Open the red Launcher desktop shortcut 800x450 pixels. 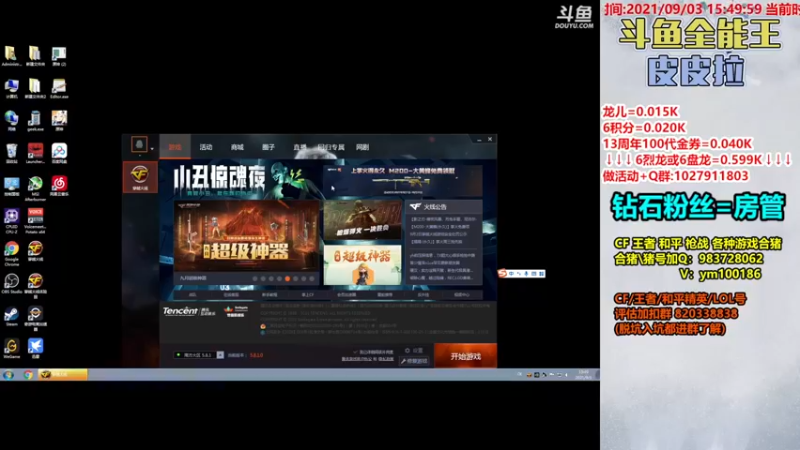35,153
